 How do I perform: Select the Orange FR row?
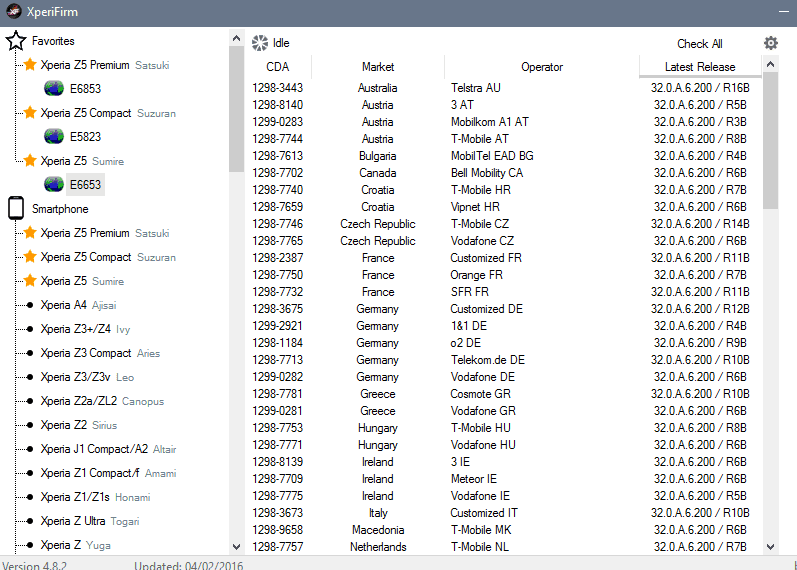504,275
